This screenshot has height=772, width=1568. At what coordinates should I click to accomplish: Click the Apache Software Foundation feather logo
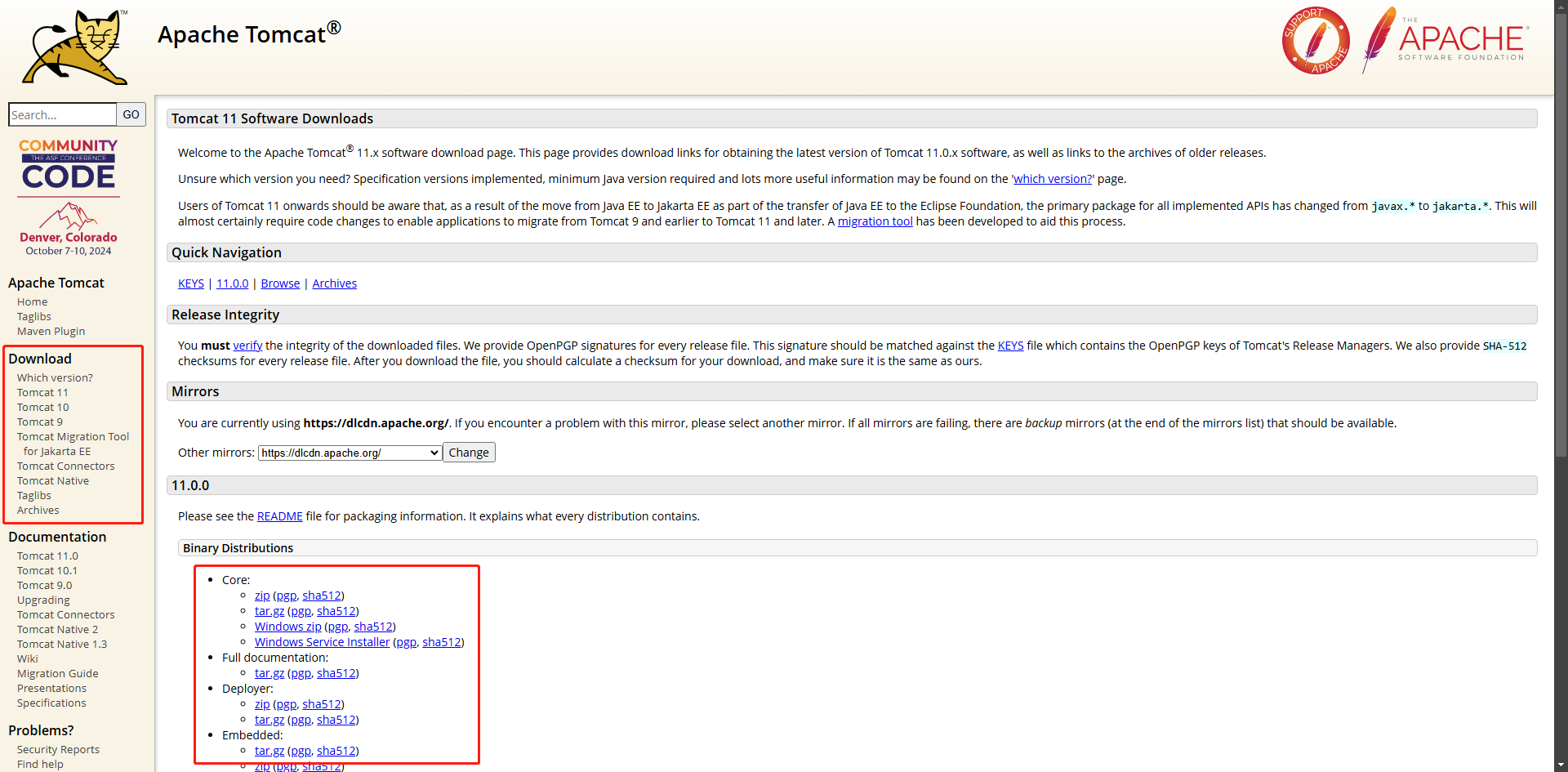coord(1445,40)
